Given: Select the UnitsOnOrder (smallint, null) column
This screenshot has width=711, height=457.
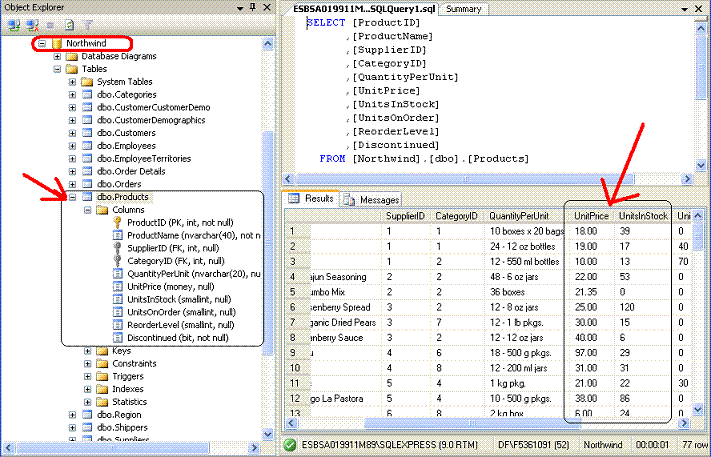Looking at the screenshot, I should (181, 312).
